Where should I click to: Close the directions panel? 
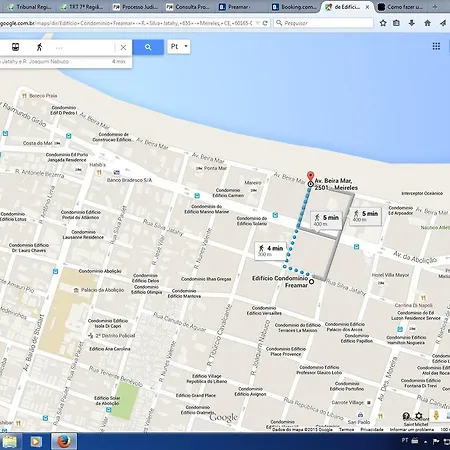pos(123,47)
